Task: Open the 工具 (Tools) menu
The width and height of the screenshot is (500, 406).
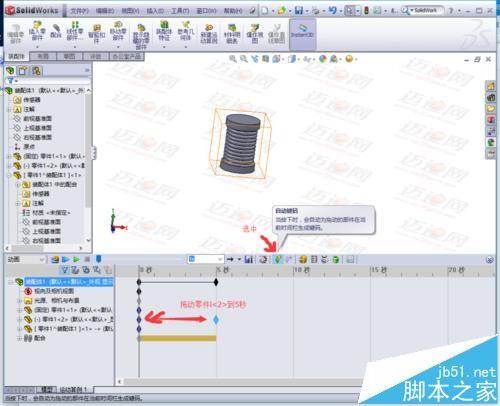Action: pos(180,11)
